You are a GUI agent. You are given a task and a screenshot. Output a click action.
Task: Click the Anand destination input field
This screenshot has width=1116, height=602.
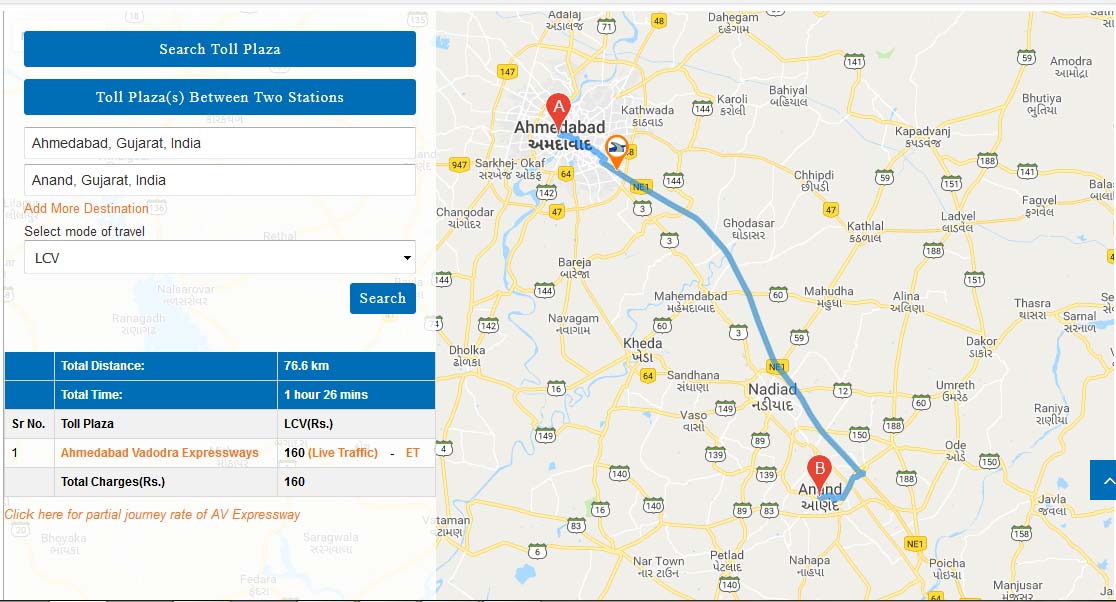tap(220, 180)
